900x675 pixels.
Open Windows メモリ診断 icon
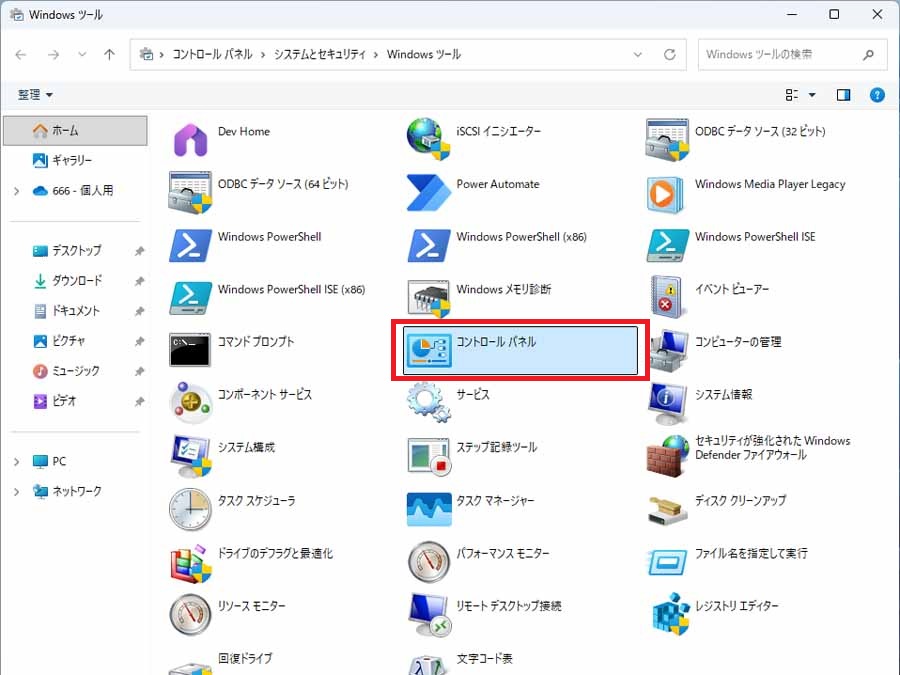point(428,298)
